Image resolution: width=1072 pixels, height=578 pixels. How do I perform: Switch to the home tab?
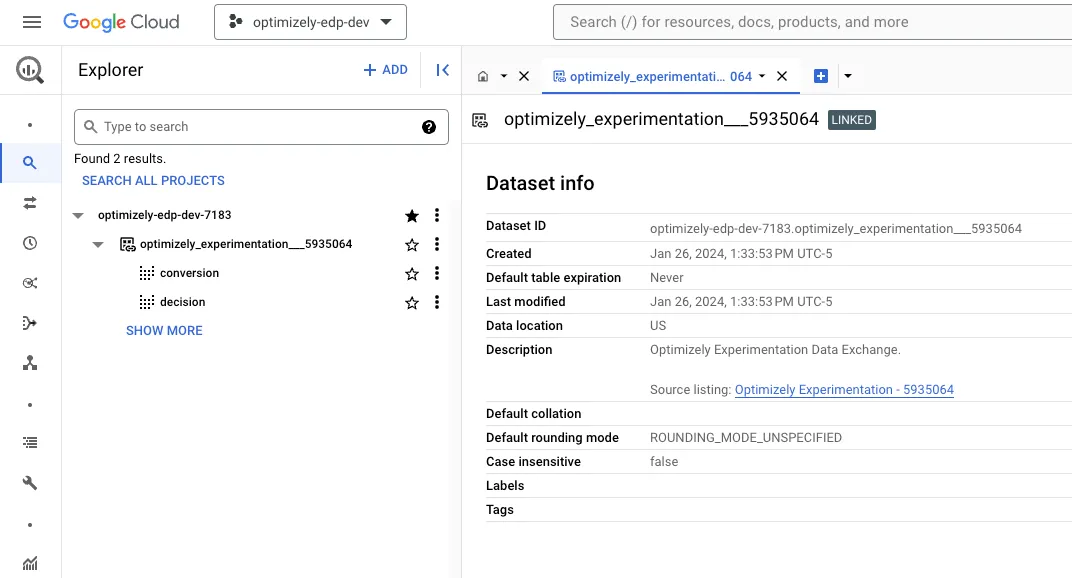click(483, 76)
